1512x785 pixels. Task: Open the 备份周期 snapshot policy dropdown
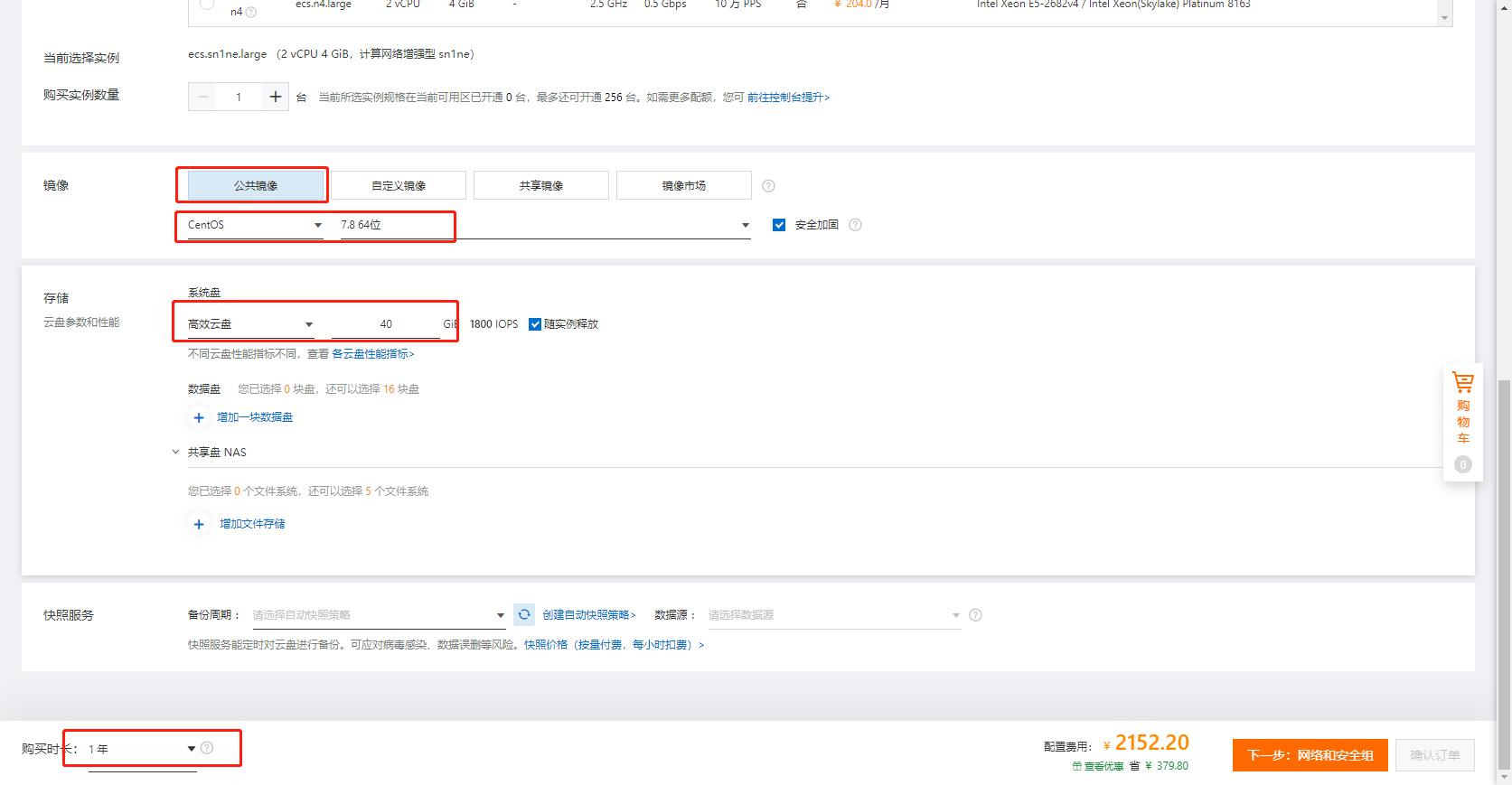pos(379,615)
